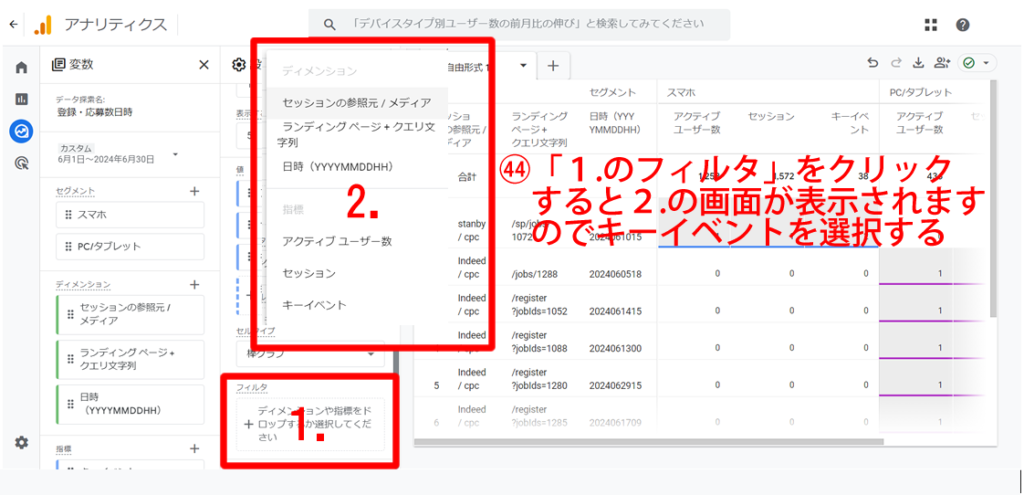Image resolution: width=1024 pixels, height=495 pixels.
Task: Click the 2024061415 date cell
Action: point(615,311)
